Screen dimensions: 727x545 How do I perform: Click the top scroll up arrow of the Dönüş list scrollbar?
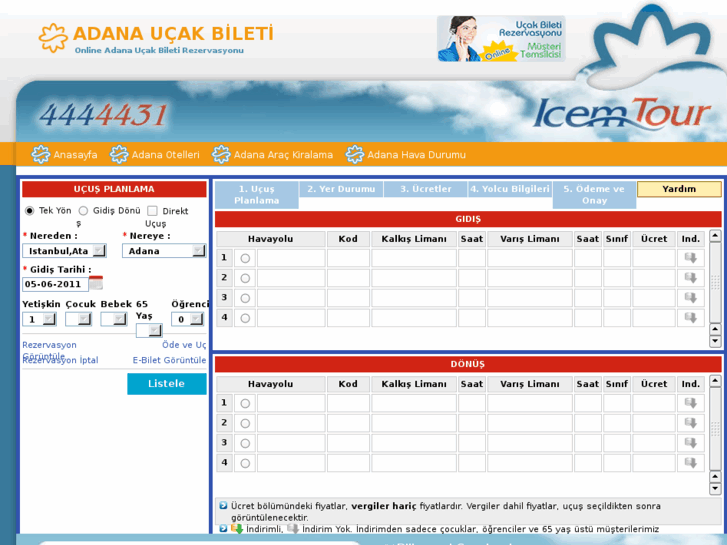pos(715,381)
